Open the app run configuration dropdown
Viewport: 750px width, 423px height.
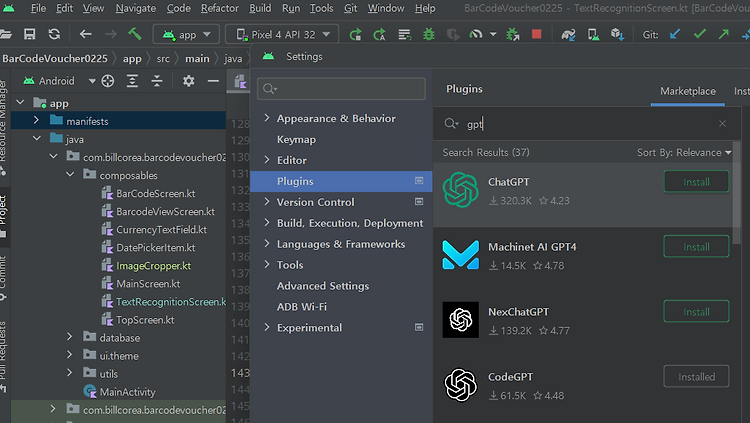pyautogui.click(x=187, y=34)
